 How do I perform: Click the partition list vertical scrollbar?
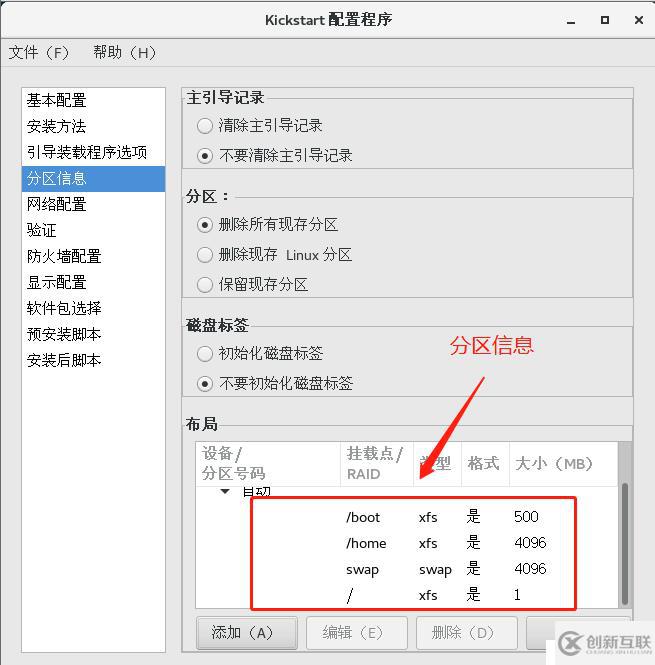coord(625,544)
